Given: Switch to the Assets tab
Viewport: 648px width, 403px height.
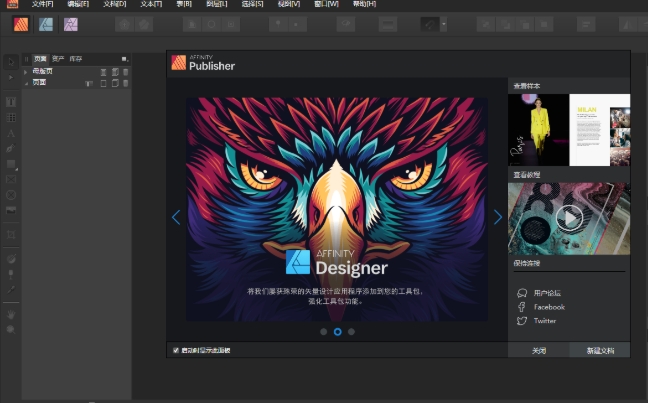Looking at the screenshot, I should coord(58,59).
